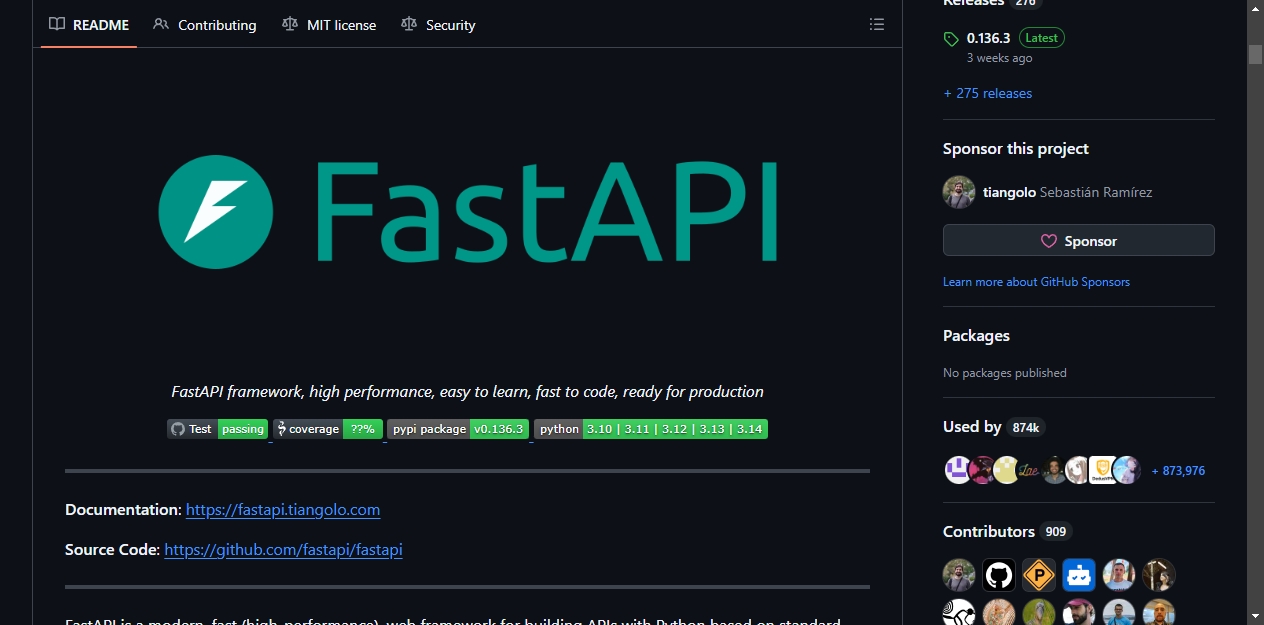
Task: Click tiangolo Sebastián Ramírez name link
Action: click(x=1067, y=192)
